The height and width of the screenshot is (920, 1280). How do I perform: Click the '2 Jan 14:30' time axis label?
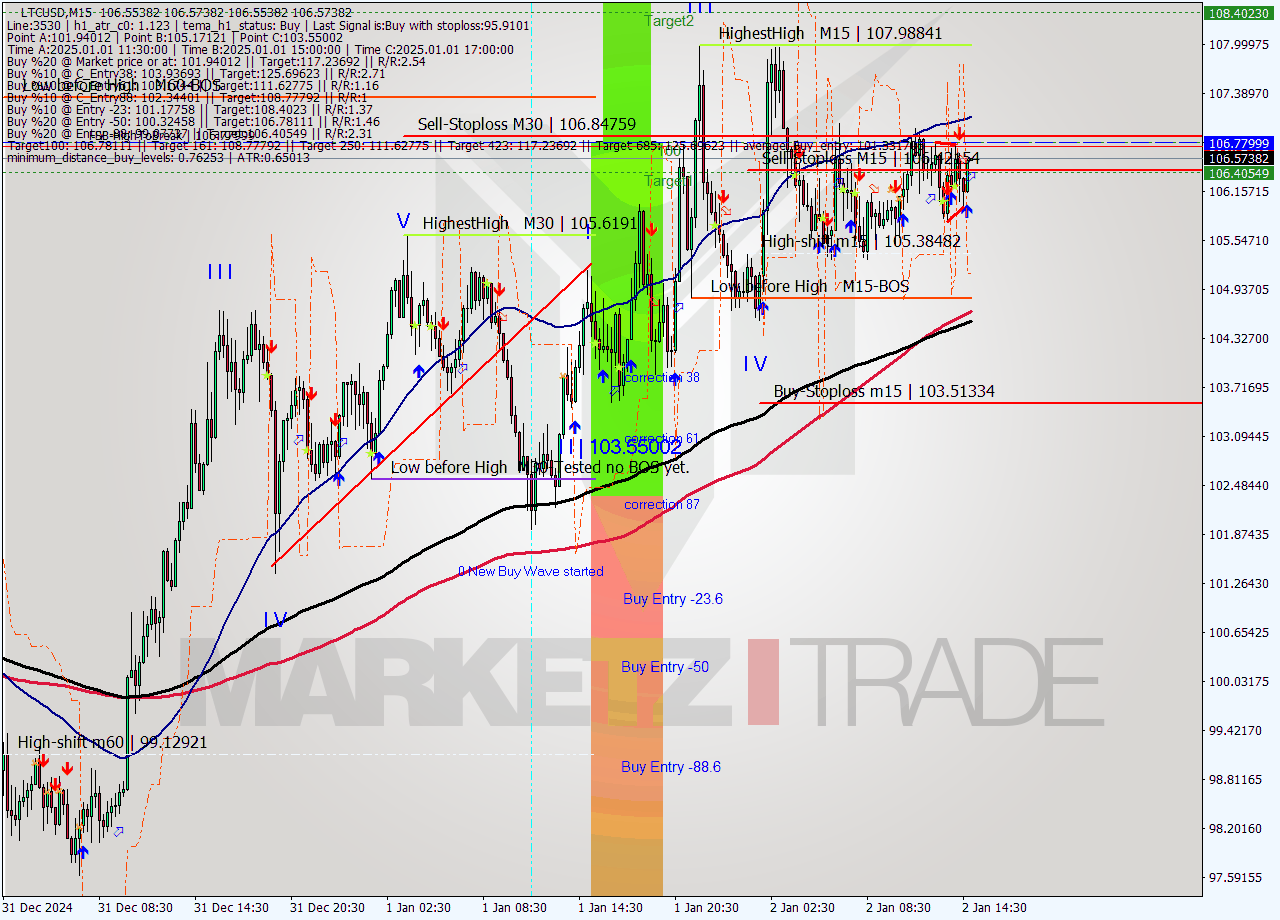coord(994,908)
